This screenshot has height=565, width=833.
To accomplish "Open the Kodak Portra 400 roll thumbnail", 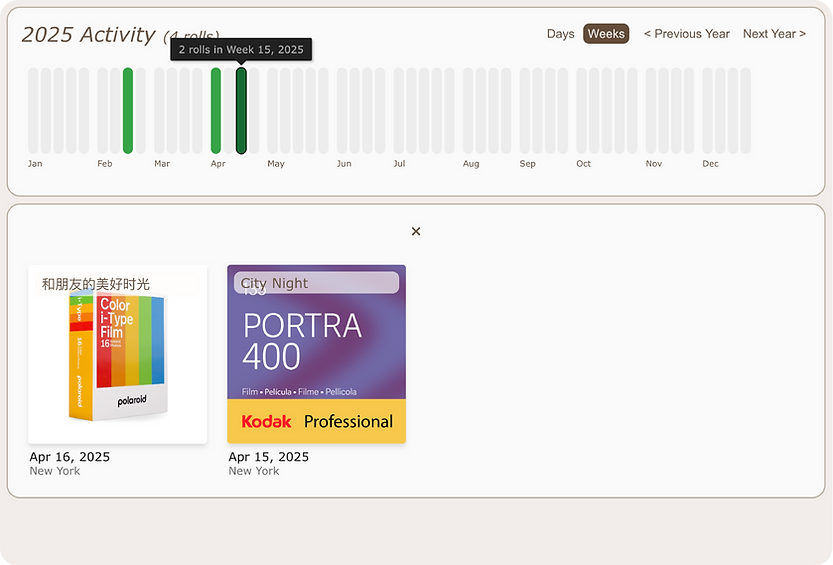I will (x=317, y=354).
